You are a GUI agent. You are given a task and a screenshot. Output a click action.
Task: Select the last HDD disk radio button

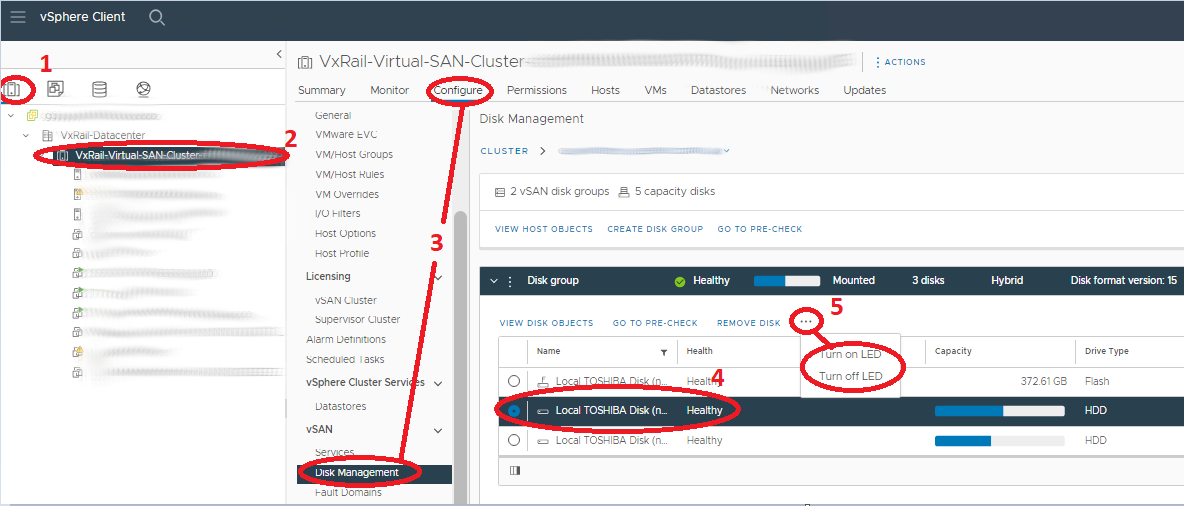513,440
